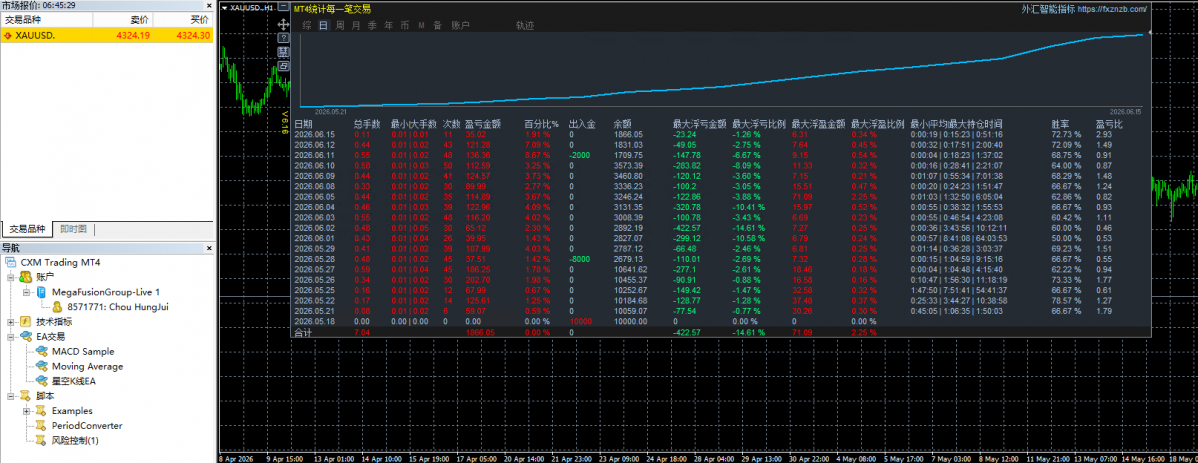Close the 导航 navigator panel
This screenshot has height=463, width=1198.
click(x=209, y=248)
